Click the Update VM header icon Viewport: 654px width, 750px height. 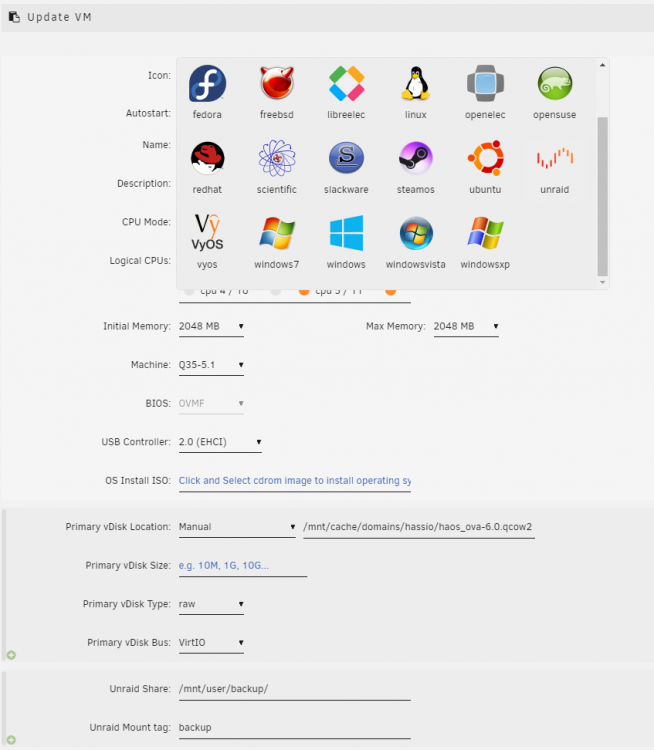pyautogui.click(x=14, y=17)
